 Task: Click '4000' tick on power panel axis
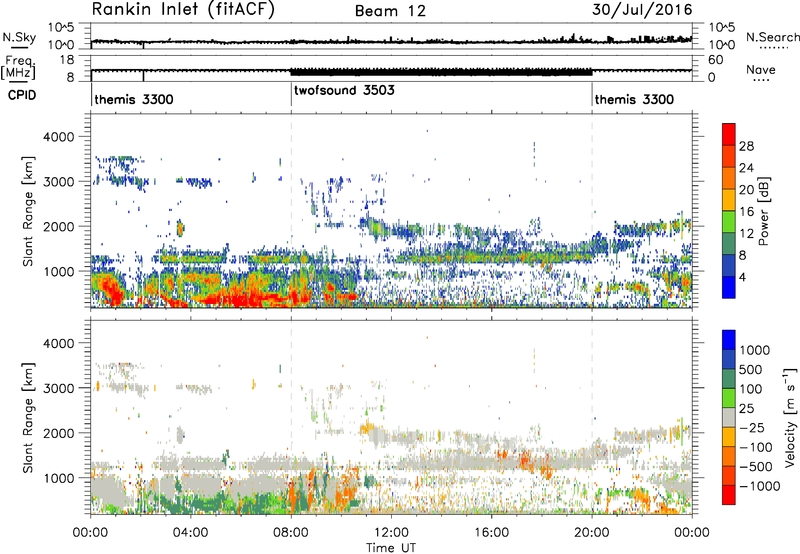pyautogui.click(x=59, y=137)
